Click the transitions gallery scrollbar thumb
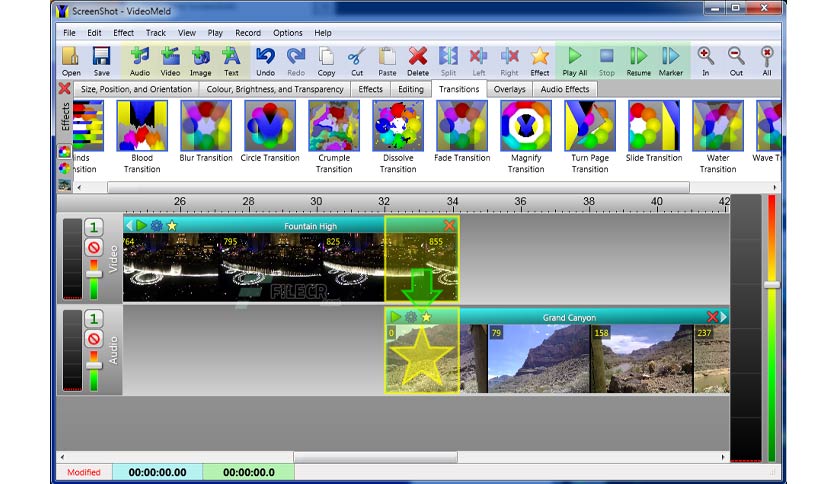This screenshot has height=484, width=836. 398,187
